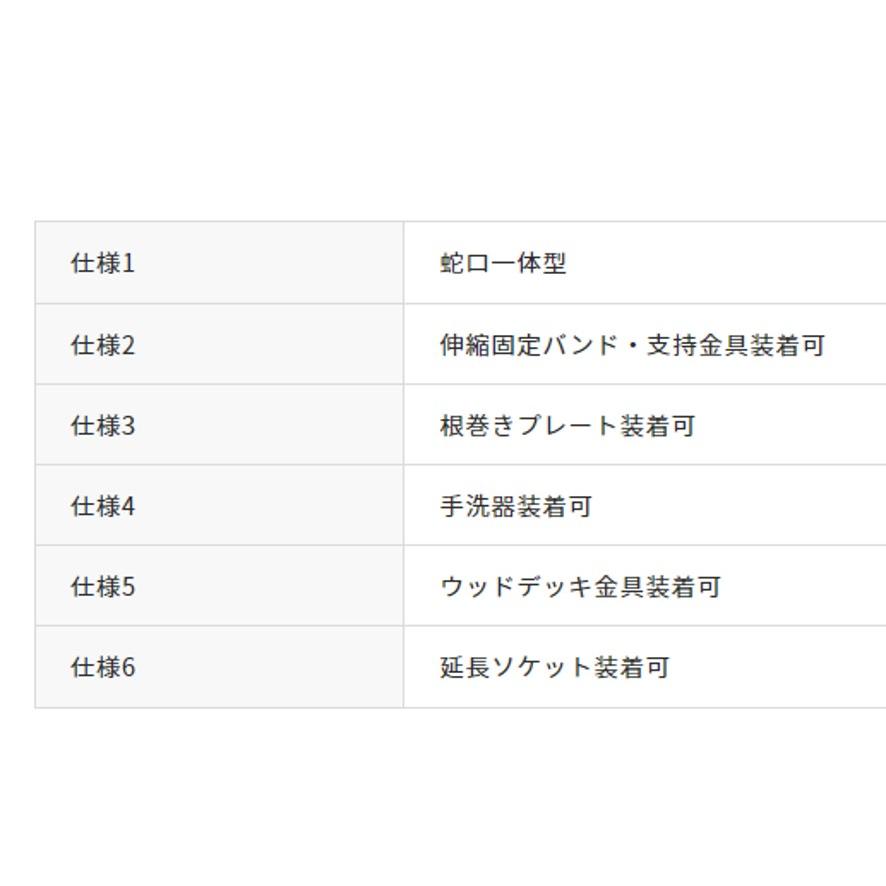Select the 手洗器装着可 value text
This screenshot has height=886, width=886.
[x=516, y=506]
